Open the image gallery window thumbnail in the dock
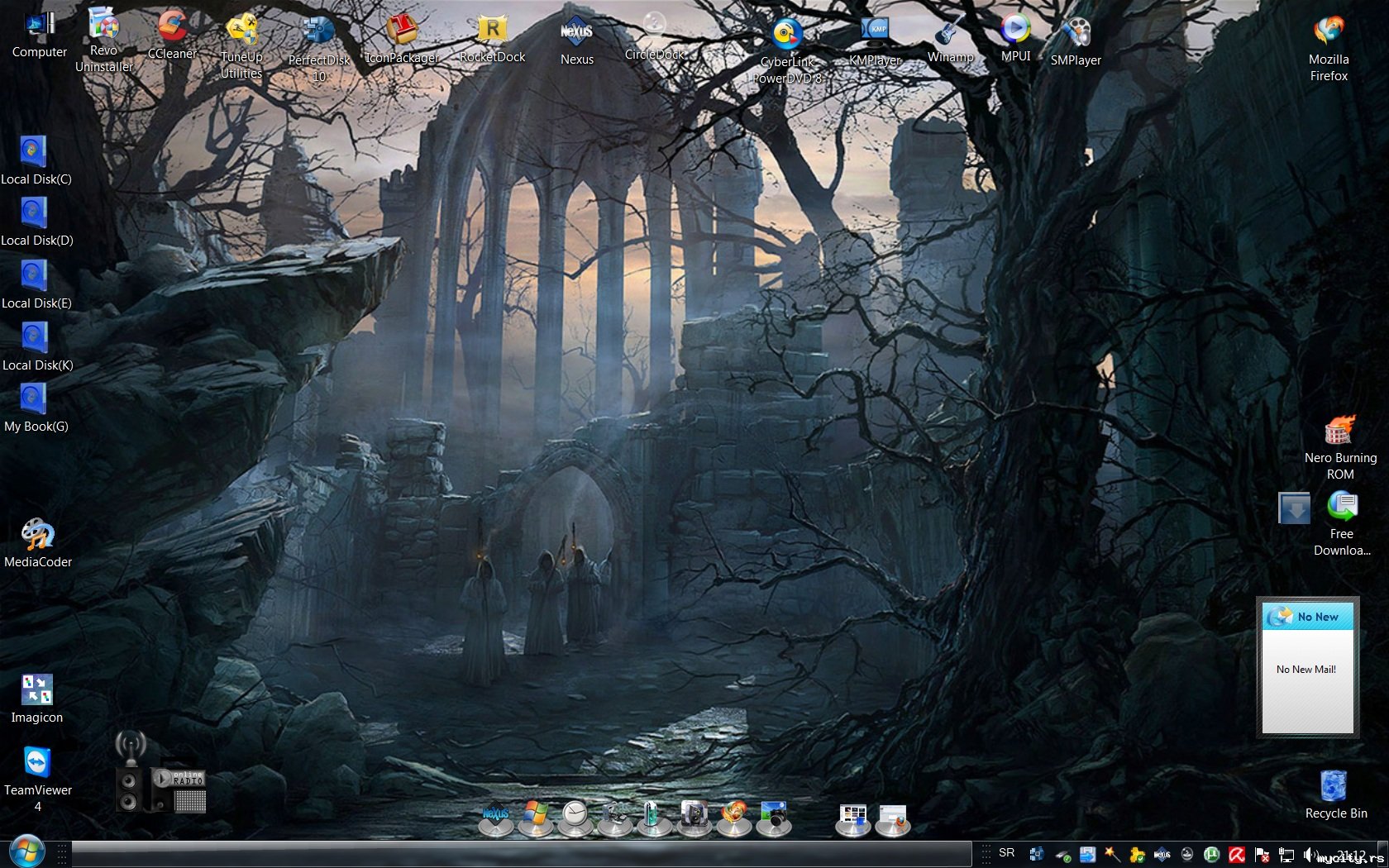The height and width of the screenshot is (868, 1389). click(852, 818)
